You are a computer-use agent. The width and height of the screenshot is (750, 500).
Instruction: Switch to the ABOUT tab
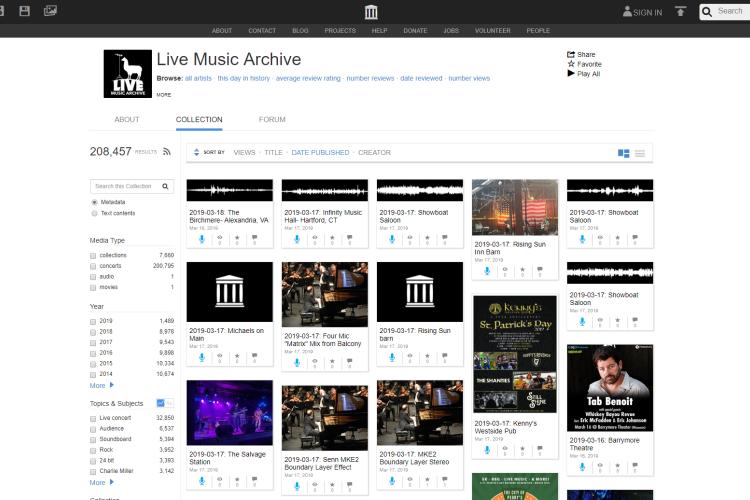(127, 120)
